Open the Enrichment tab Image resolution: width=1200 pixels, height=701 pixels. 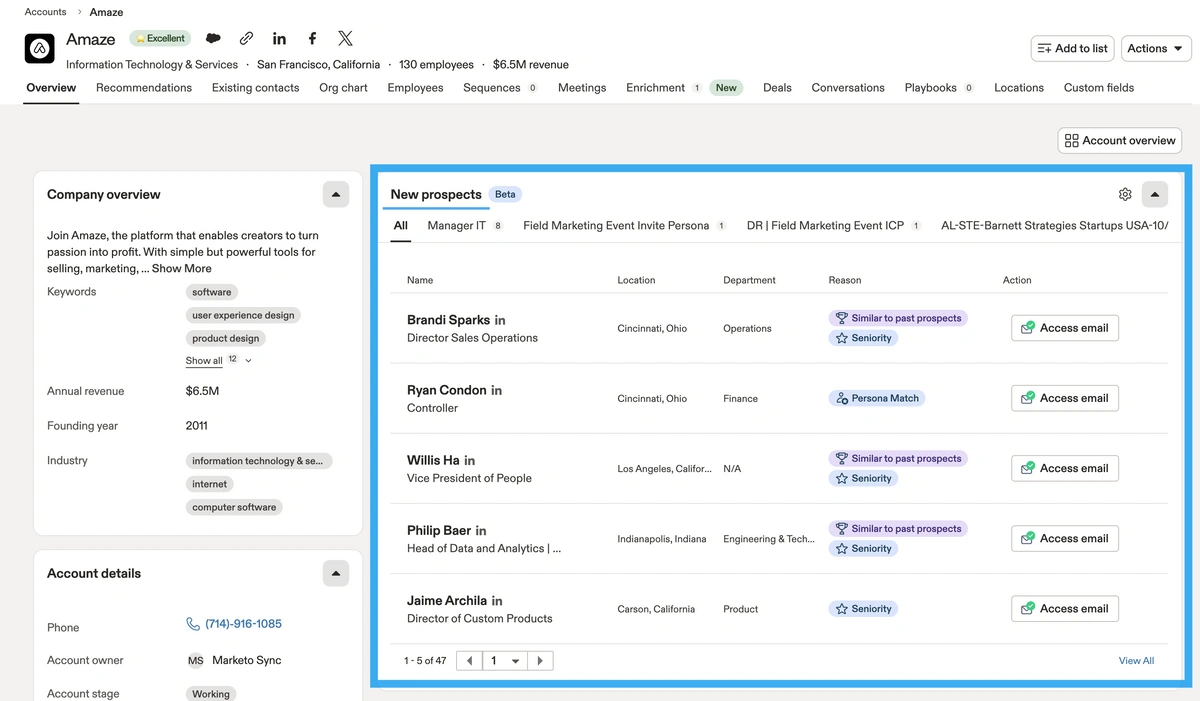click(663, 88)
